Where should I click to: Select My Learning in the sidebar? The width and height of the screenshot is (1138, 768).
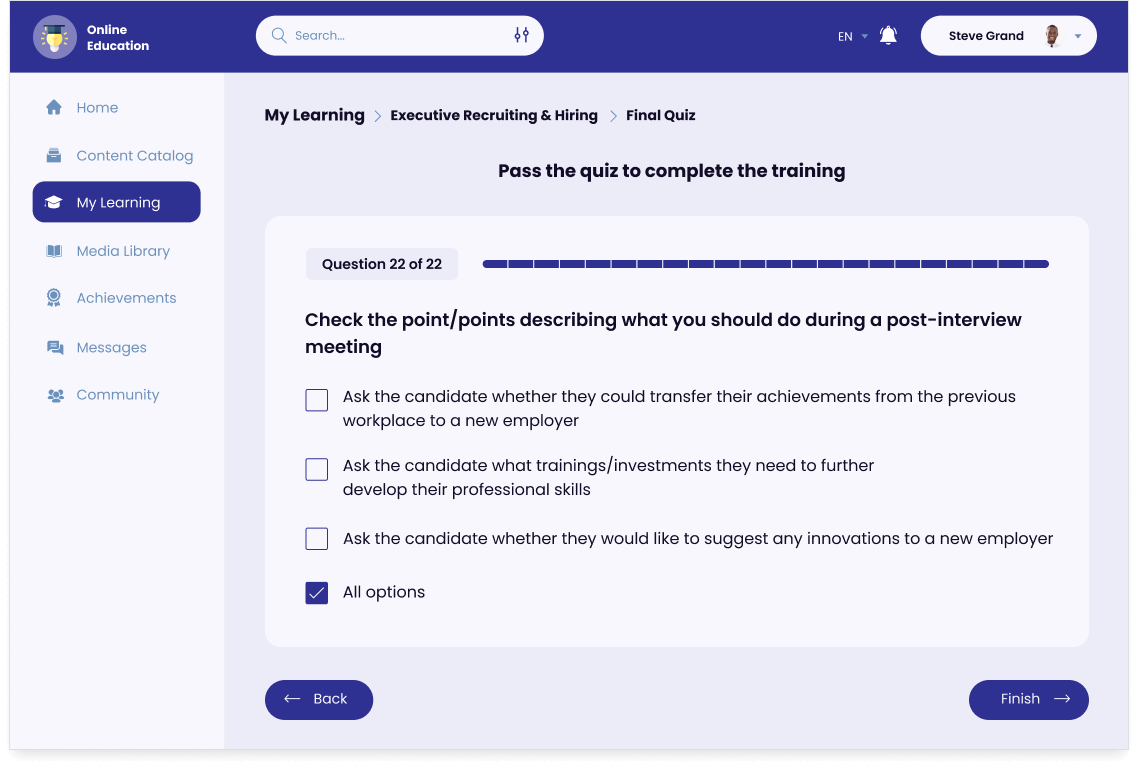117,202
